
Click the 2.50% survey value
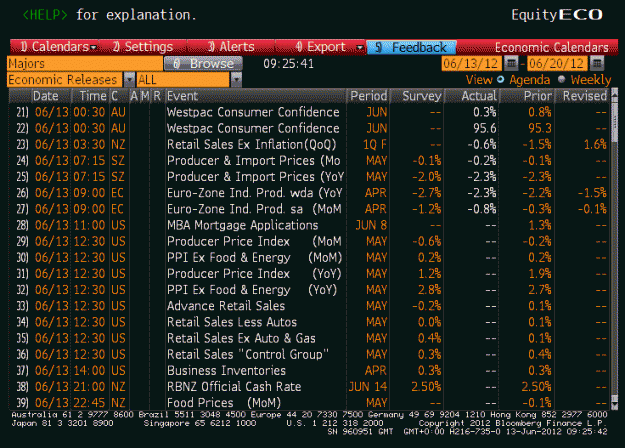pyautogui.click(x=426, y=387)
